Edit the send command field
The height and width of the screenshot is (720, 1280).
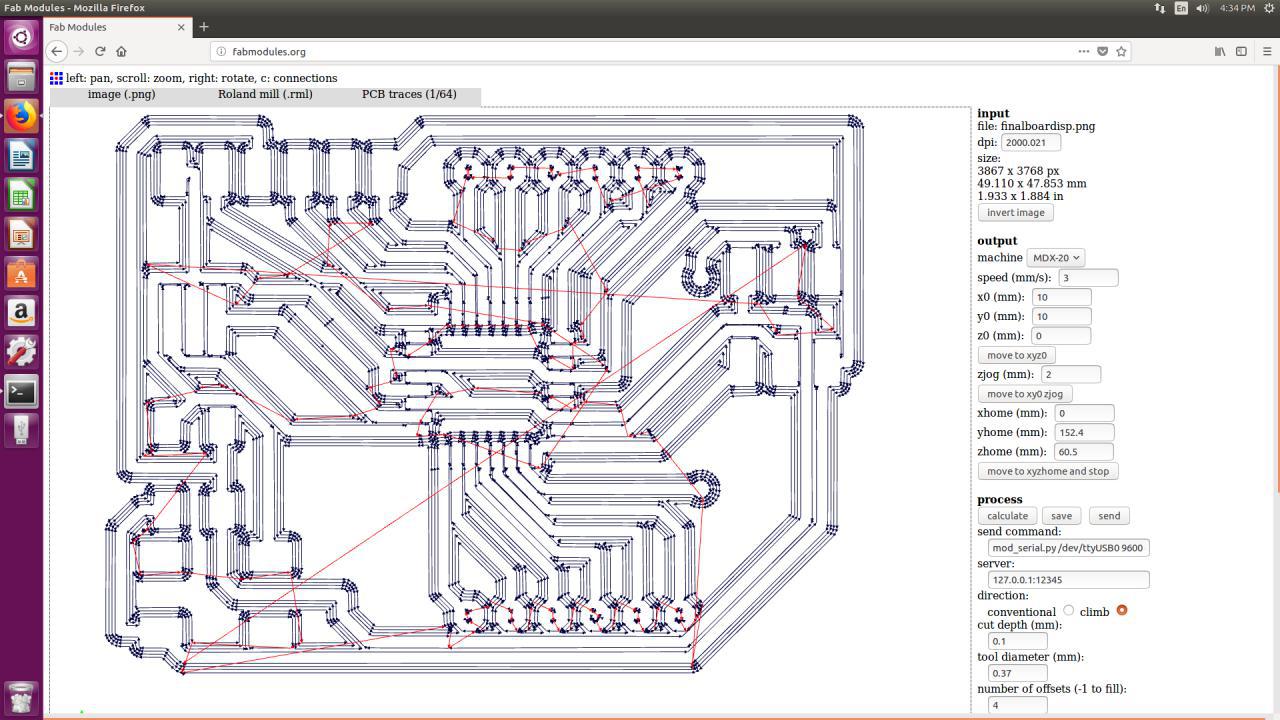[1068, 548]
